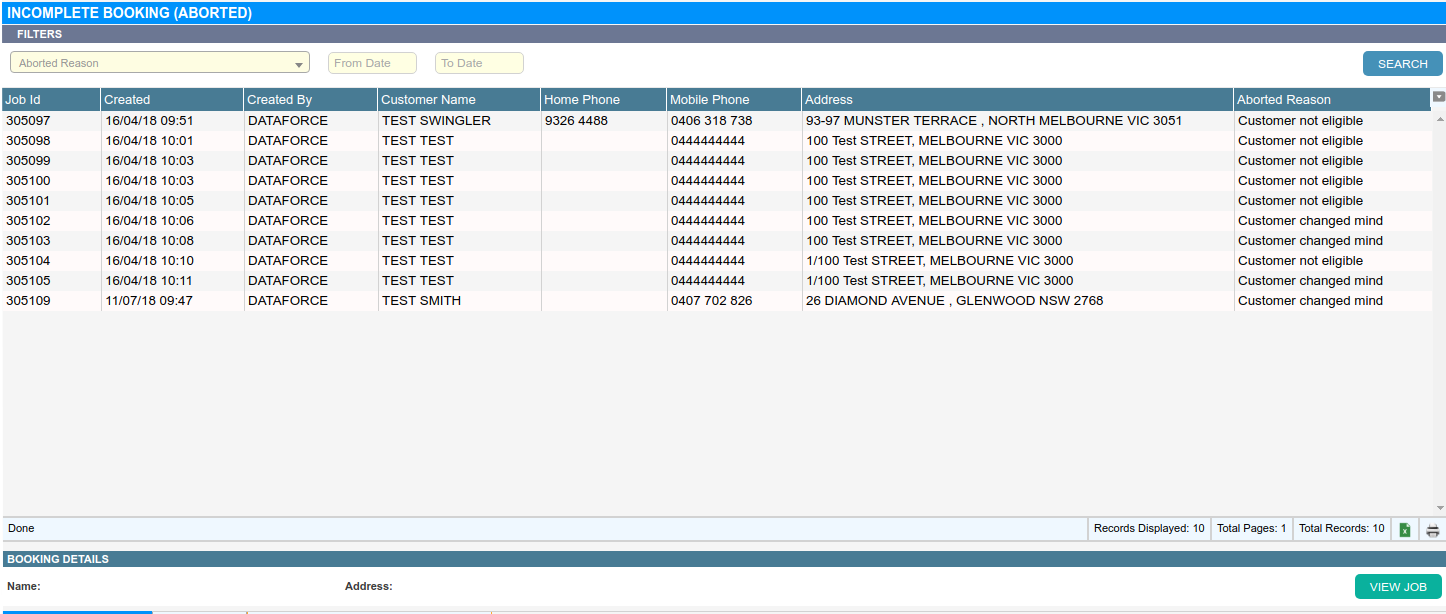Sort by Aborted Reason column header
1446x614 pixels.
1330,100
